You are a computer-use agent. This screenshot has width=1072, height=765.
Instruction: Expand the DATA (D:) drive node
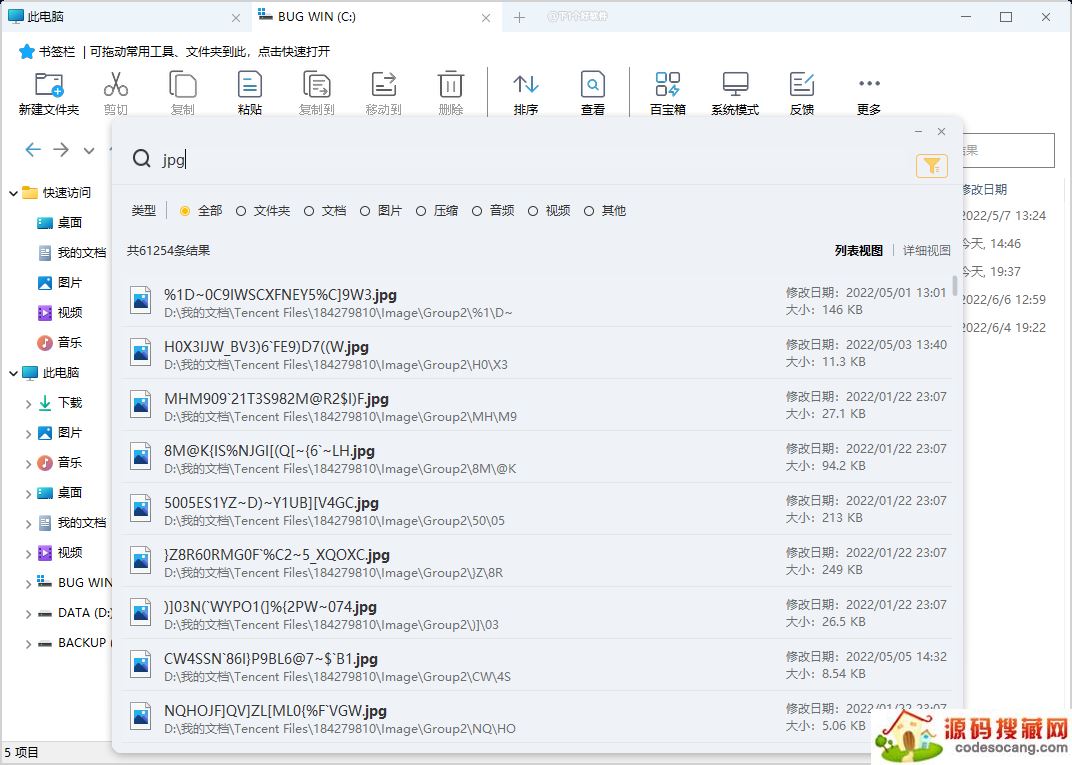tap(28, 613)
